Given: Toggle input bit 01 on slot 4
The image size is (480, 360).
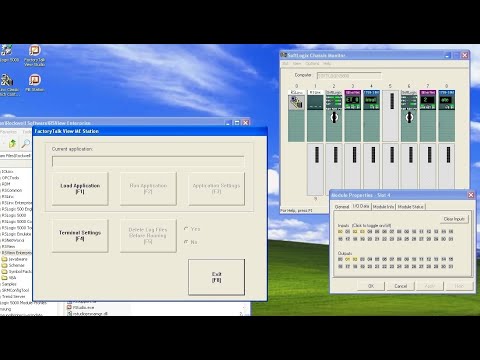Looking at the screenshot, I should [348, 232].
